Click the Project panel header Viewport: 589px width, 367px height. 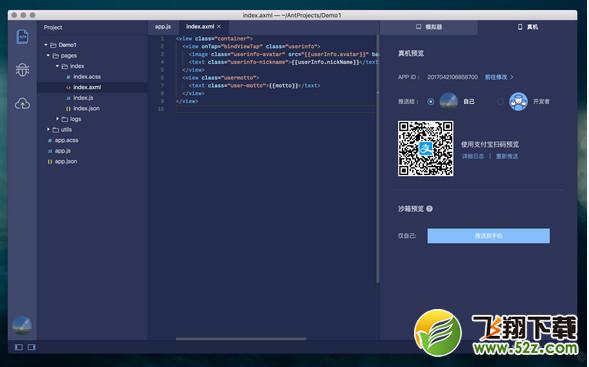click(x=53, y=27)
